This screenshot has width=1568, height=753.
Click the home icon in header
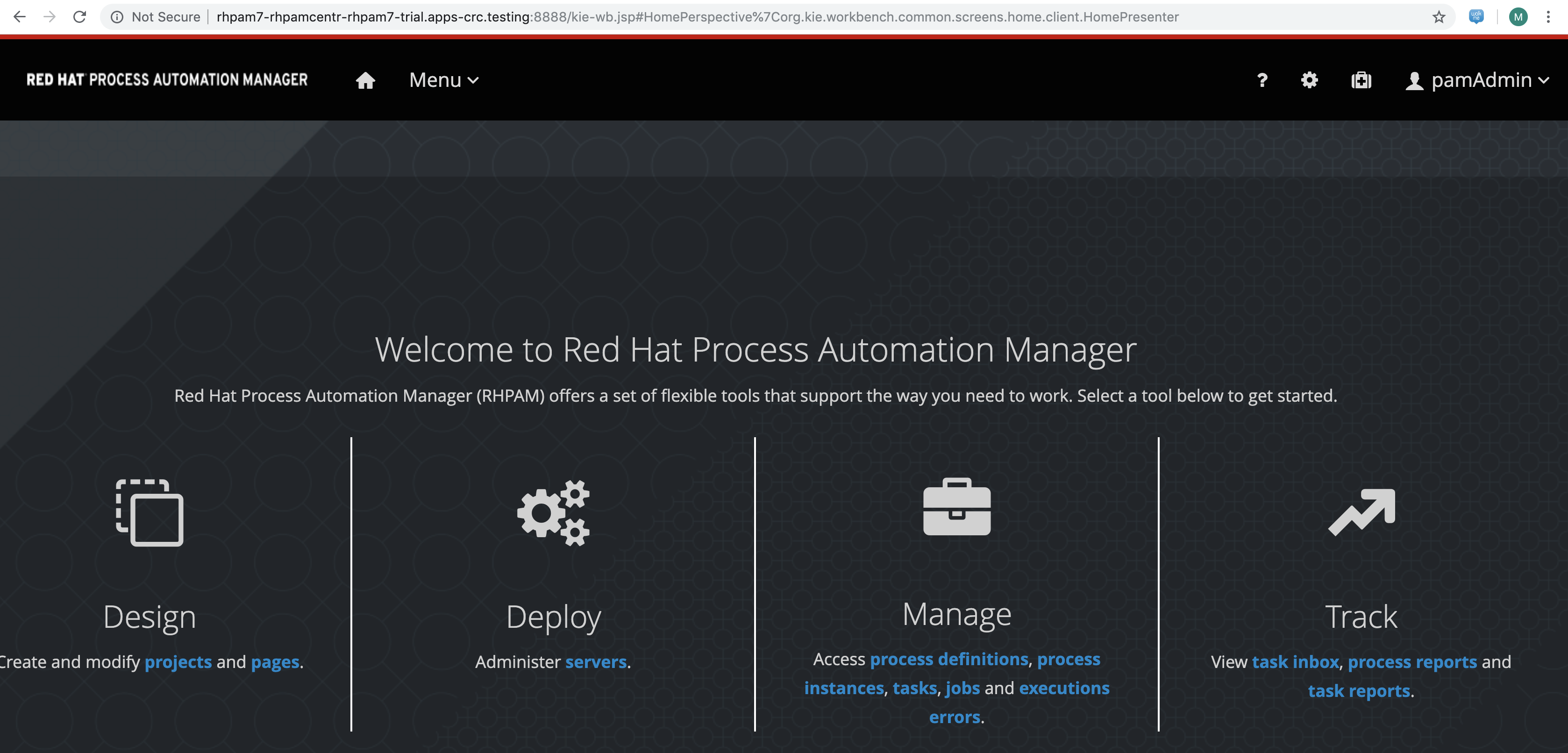pos(365,80)
